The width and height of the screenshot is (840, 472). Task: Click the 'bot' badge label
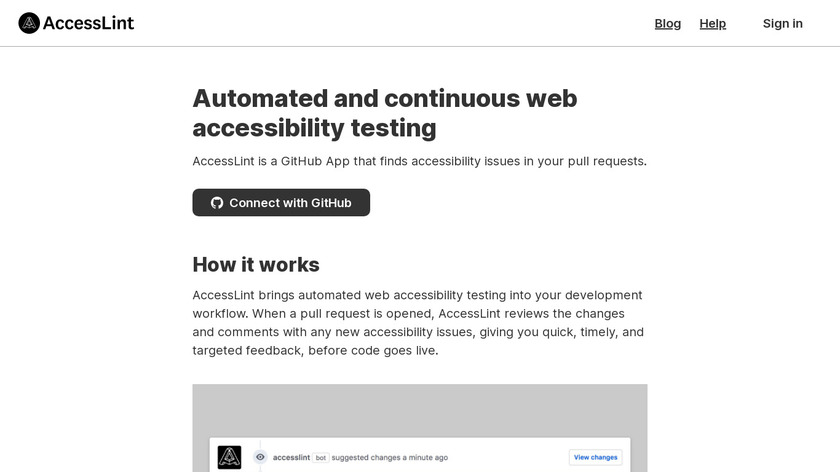coord(321,457)
